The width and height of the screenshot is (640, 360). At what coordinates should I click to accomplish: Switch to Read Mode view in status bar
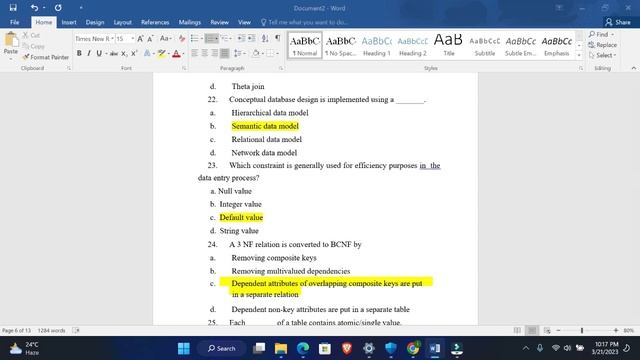pos(517,330)
